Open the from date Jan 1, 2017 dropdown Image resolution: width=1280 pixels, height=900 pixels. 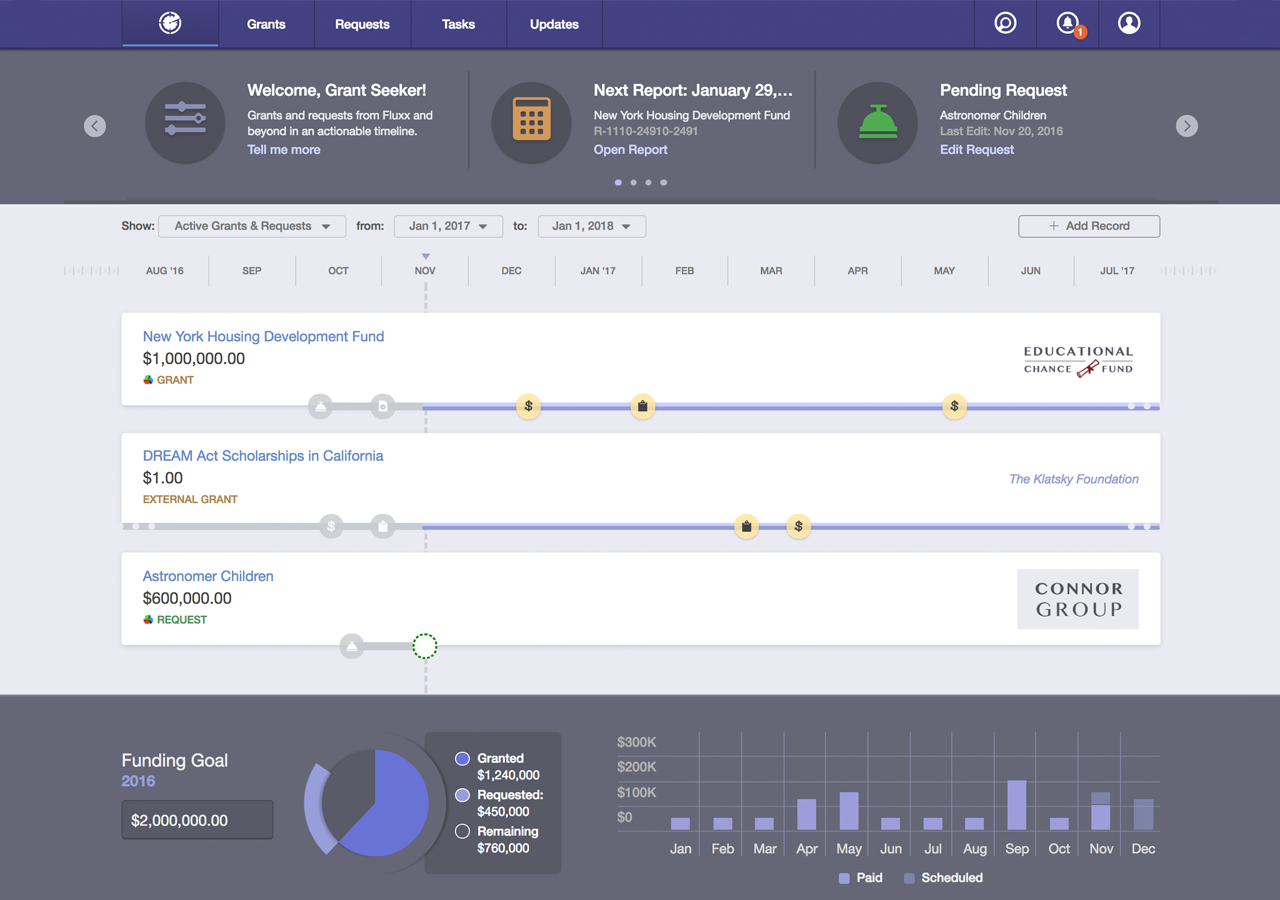click(x=447, y=226)
